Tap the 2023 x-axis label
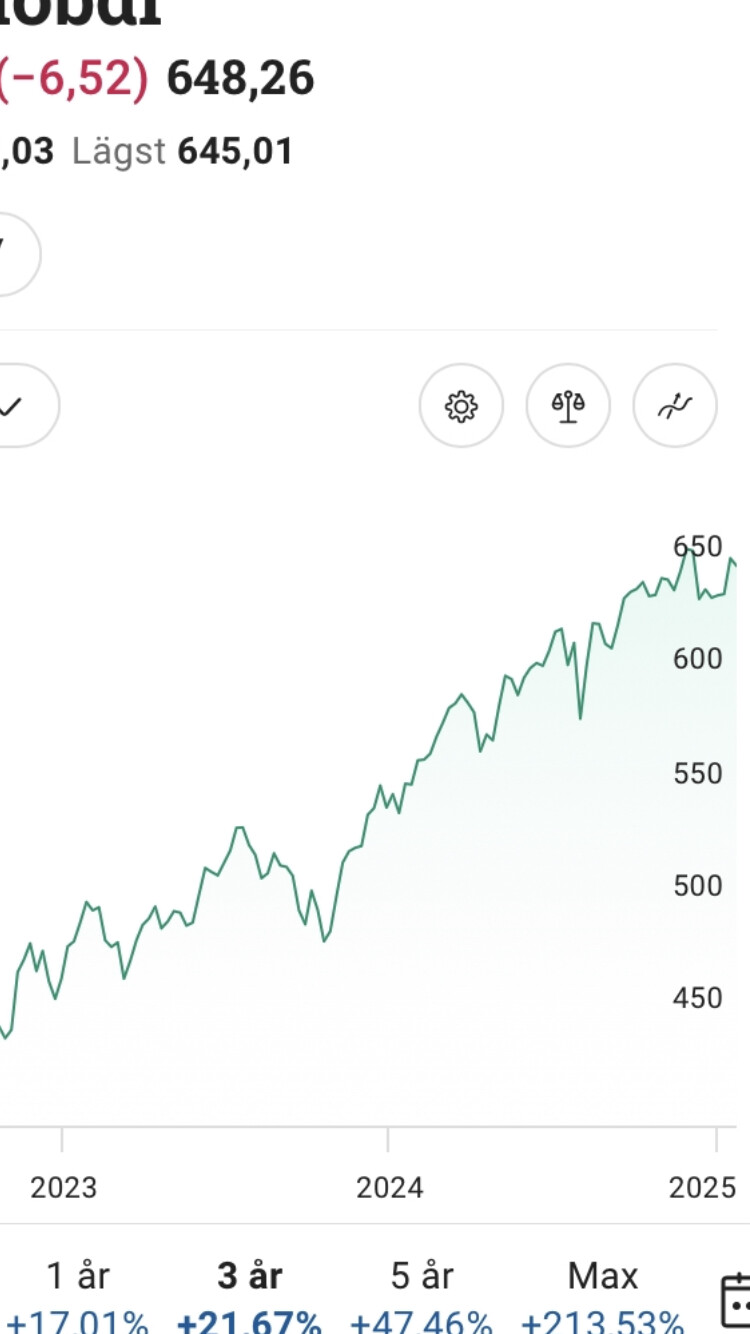The height and width of the screenshot is (1334, 750). click(x=64, y=1188)
